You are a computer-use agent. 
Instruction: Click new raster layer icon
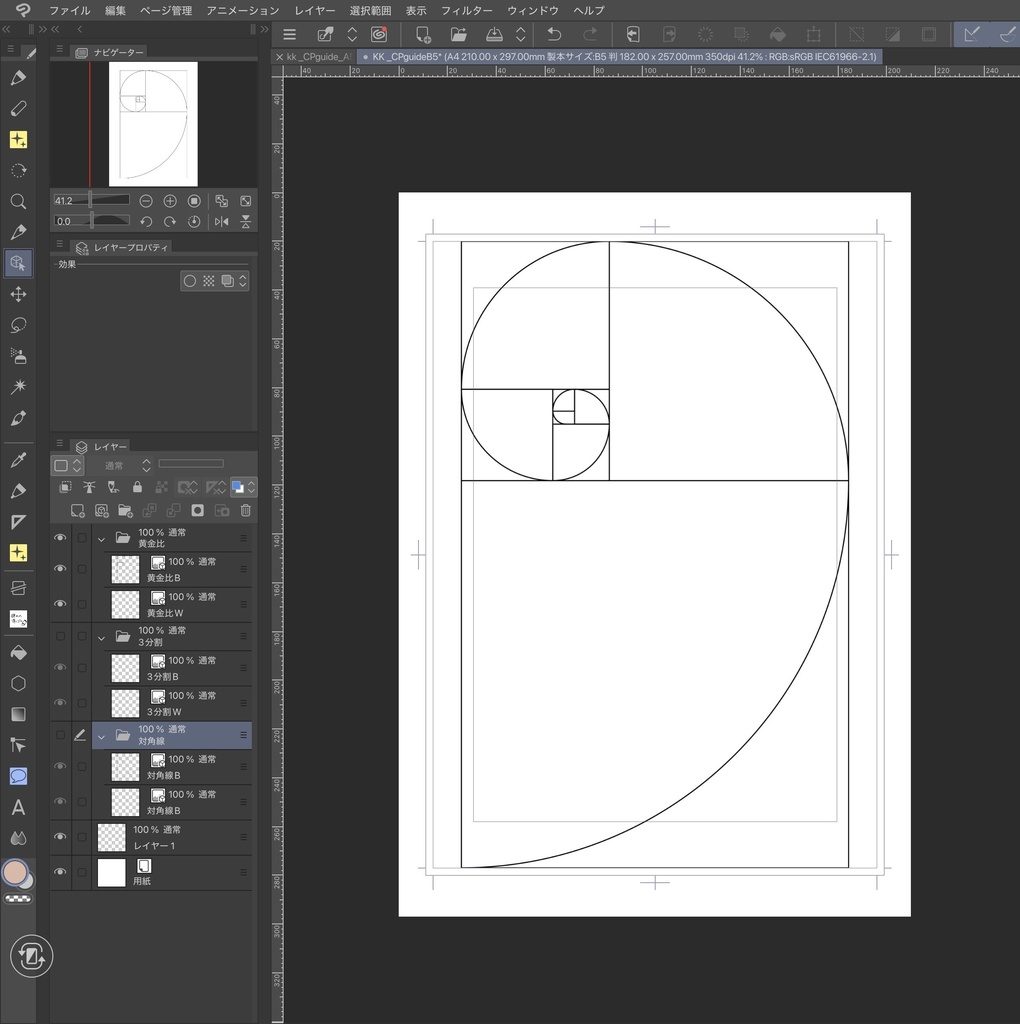tap(78, 511)
